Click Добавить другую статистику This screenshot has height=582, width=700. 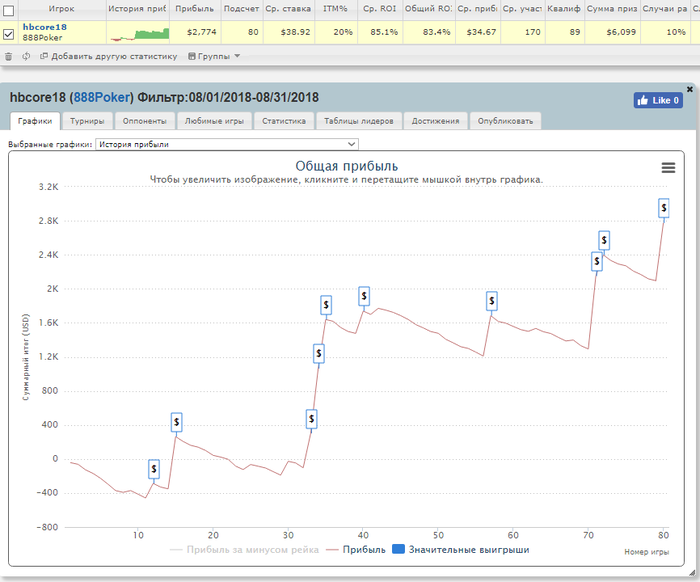point(108,56)
